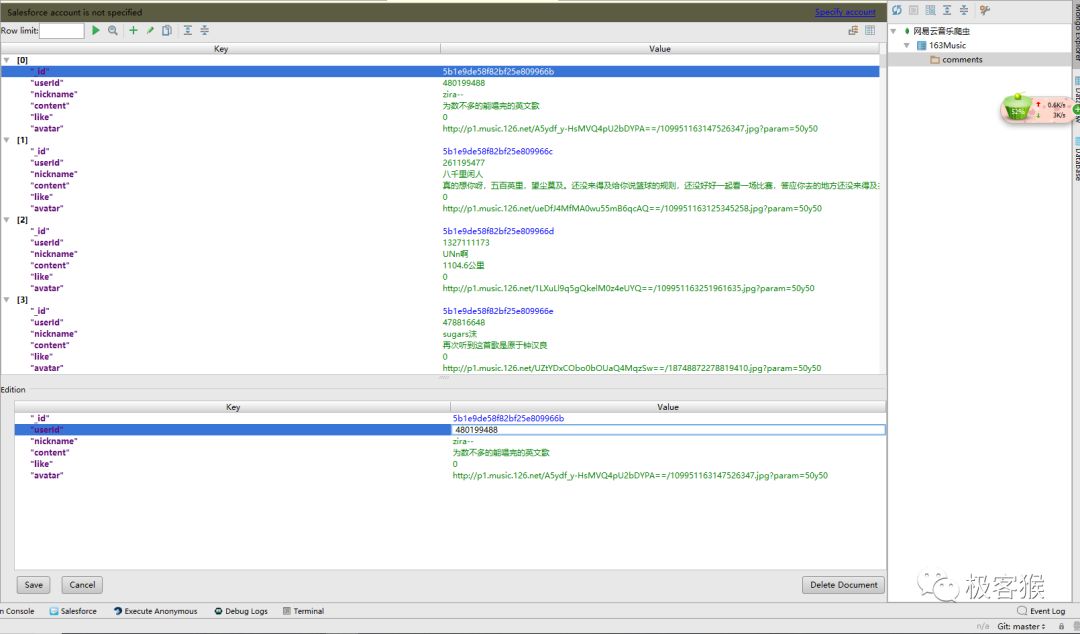Select the "nickname" key in Edition panel
The height and width of the screenshot is (634, 1080).
click(54, 441)
